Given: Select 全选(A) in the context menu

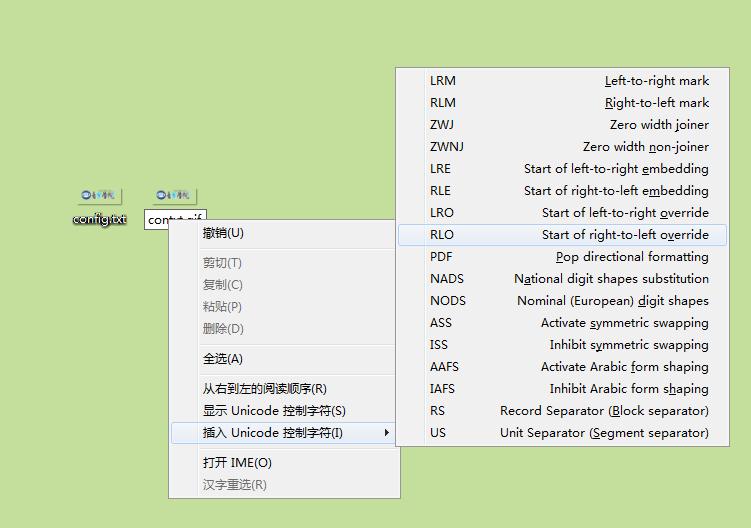Looking at the screenshot, I should (223, 359).
